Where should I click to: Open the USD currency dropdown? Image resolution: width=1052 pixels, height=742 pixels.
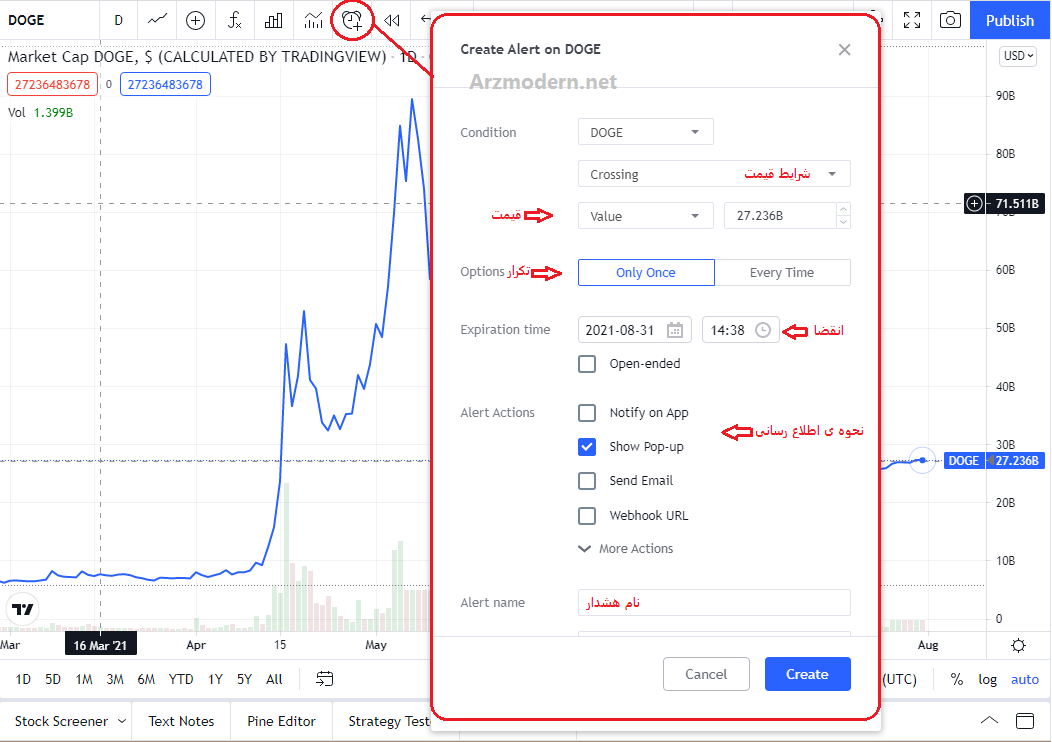coord(1018,56)
